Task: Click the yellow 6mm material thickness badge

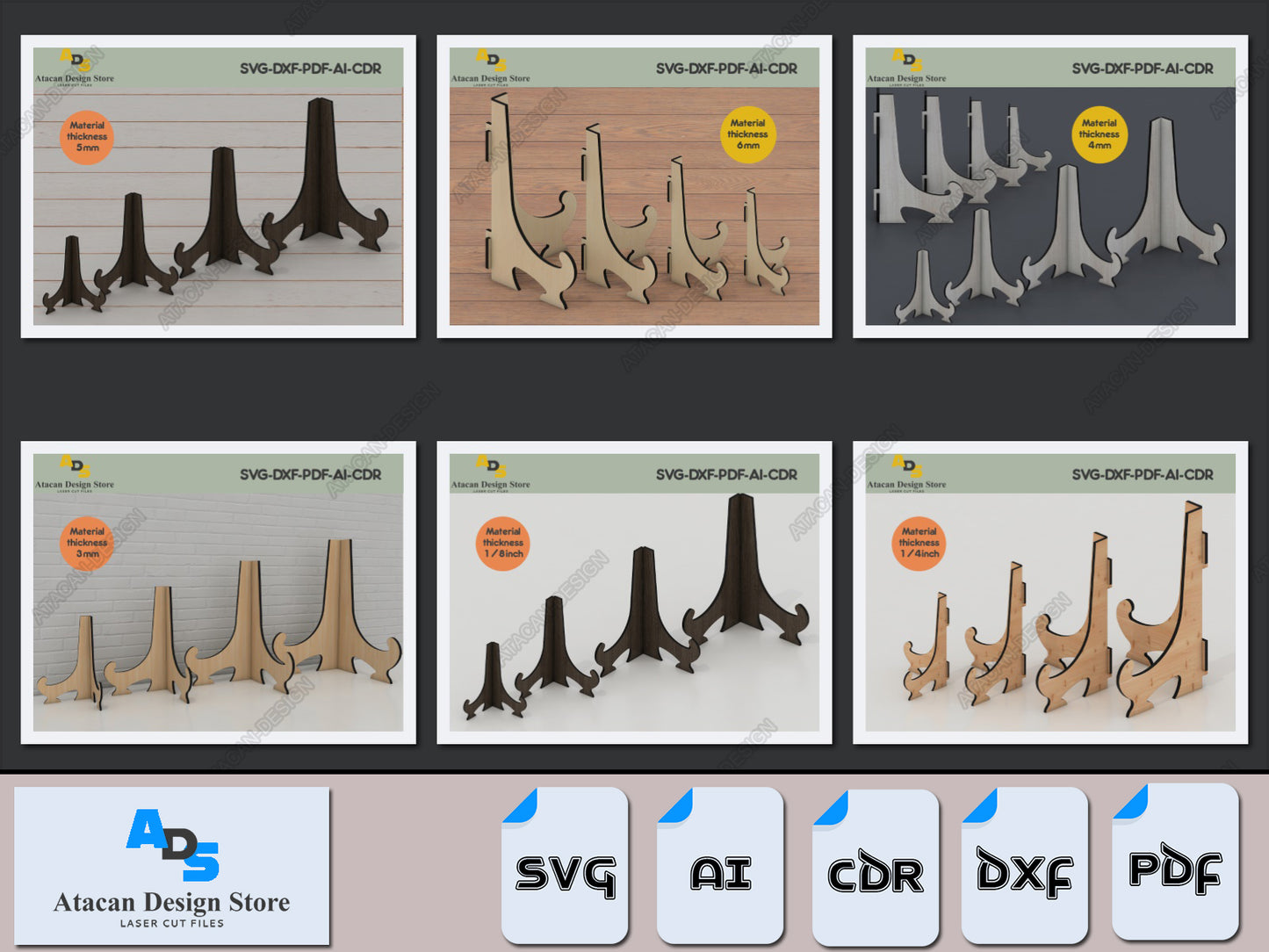Action: tap(747, 134)
